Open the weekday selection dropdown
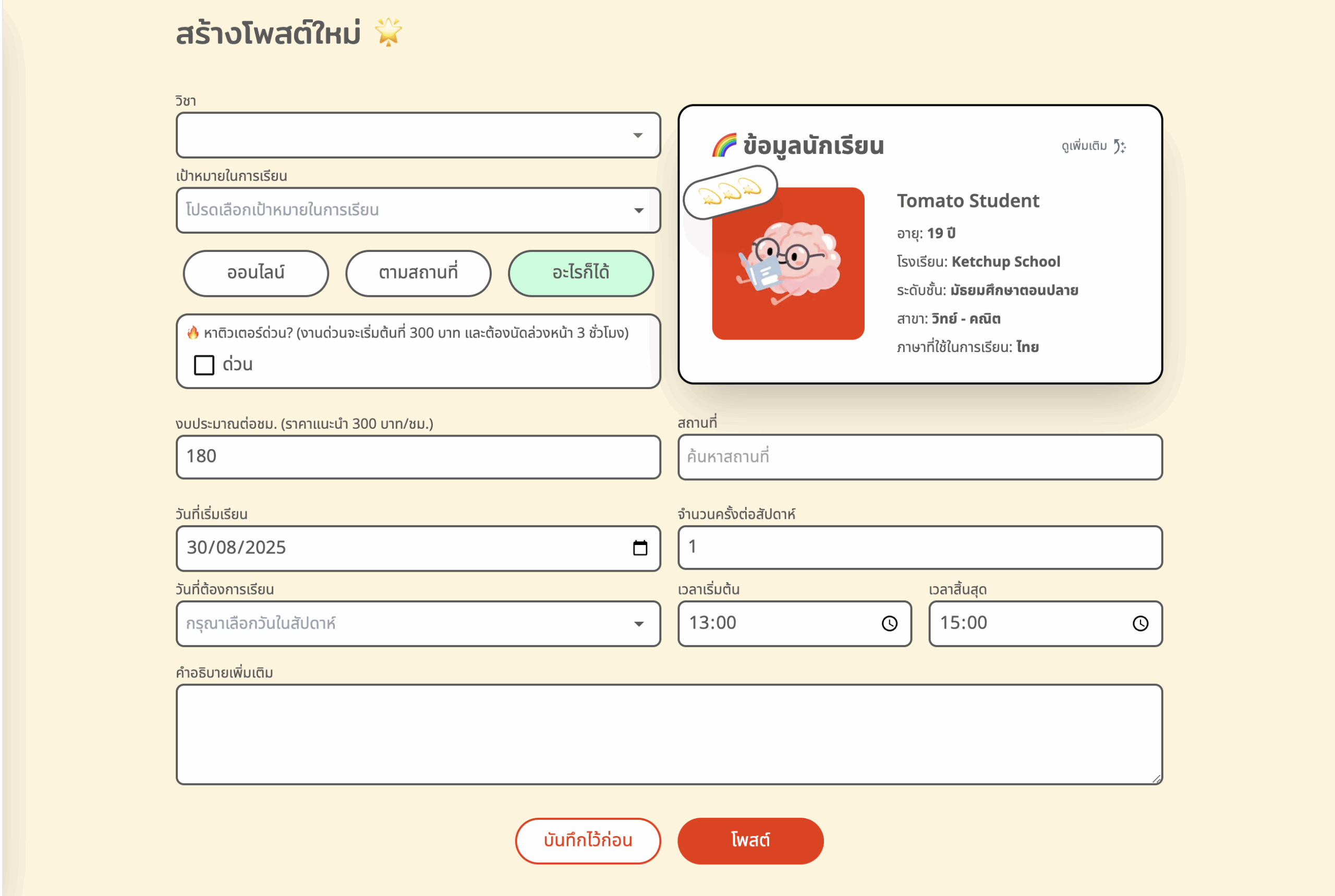 pyautogui.click(x=418, y=623)
